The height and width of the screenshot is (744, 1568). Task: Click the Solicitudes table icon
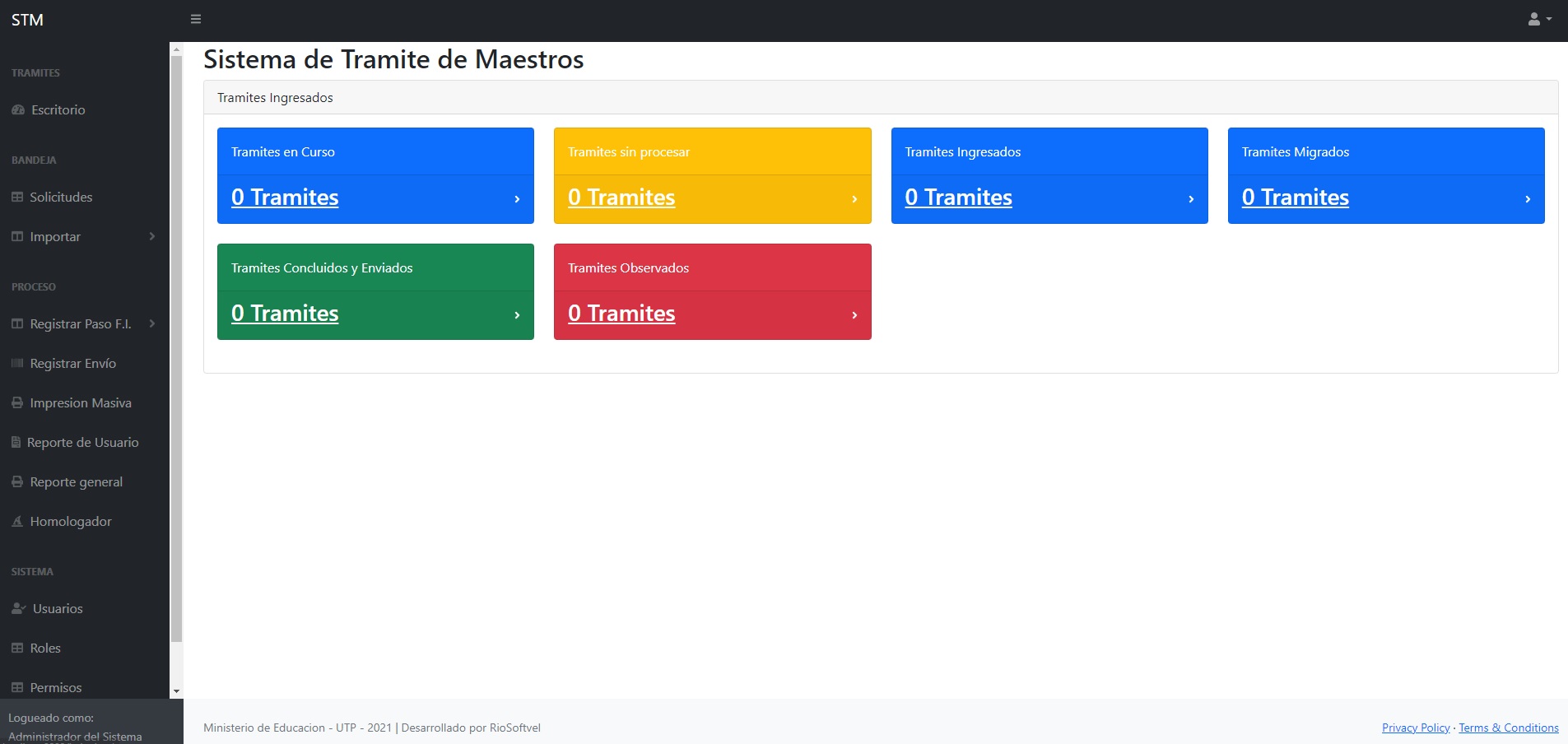click(17, 197)
